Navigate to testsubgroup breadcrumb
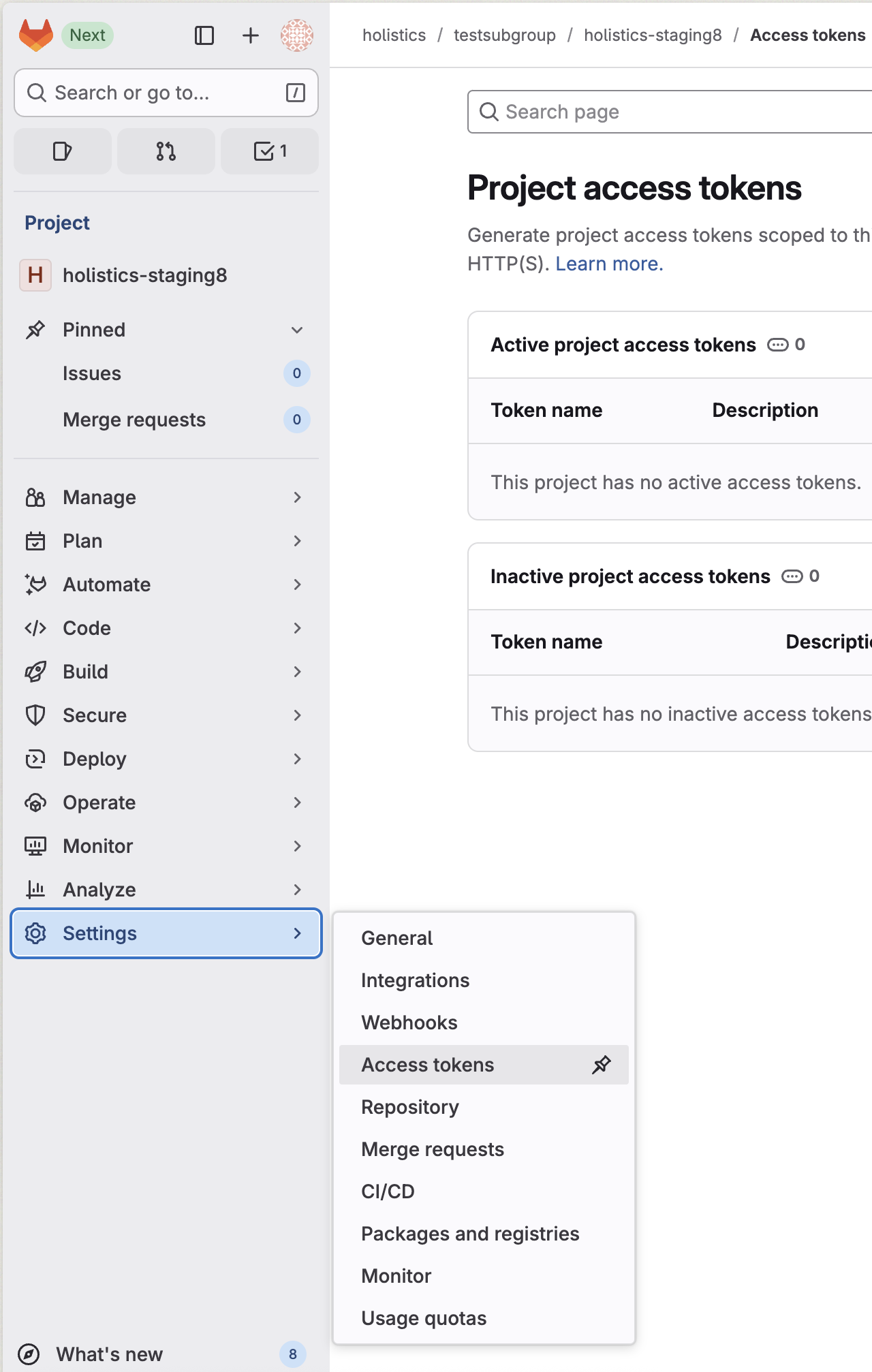 point(504,35)
